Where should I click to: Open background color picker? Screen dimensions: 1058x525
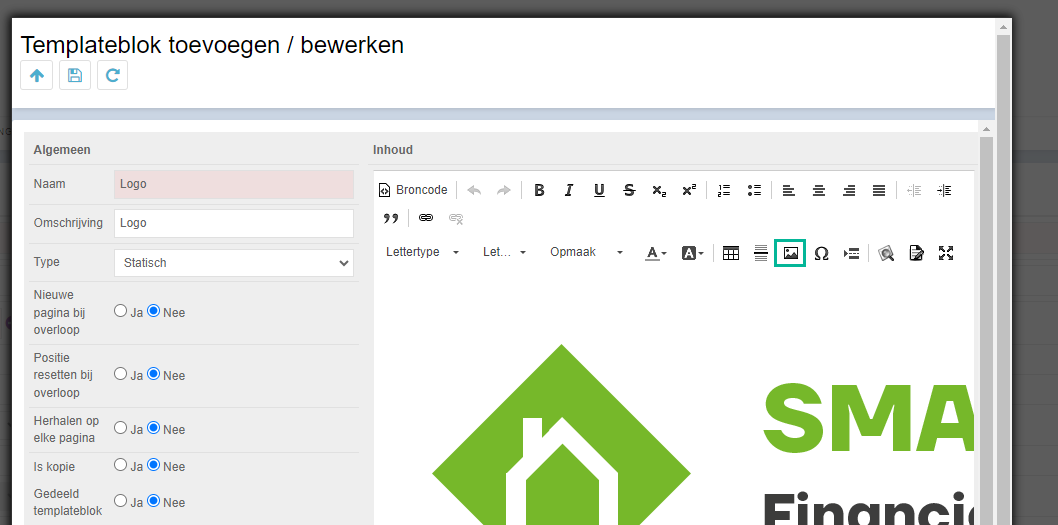692,253
